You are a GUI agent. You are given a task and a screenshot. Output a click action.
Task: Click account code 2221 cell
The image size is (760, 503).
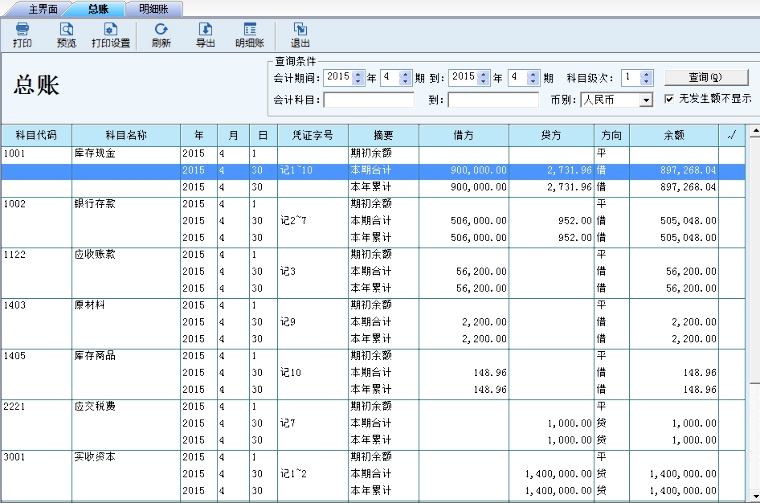coord(36,407)
